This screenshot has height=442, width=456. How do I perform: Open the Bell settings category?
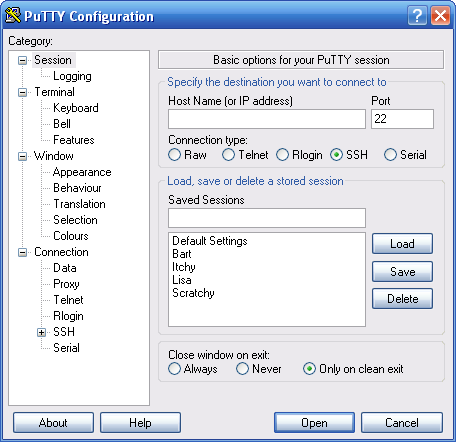(x=62, y=124)
